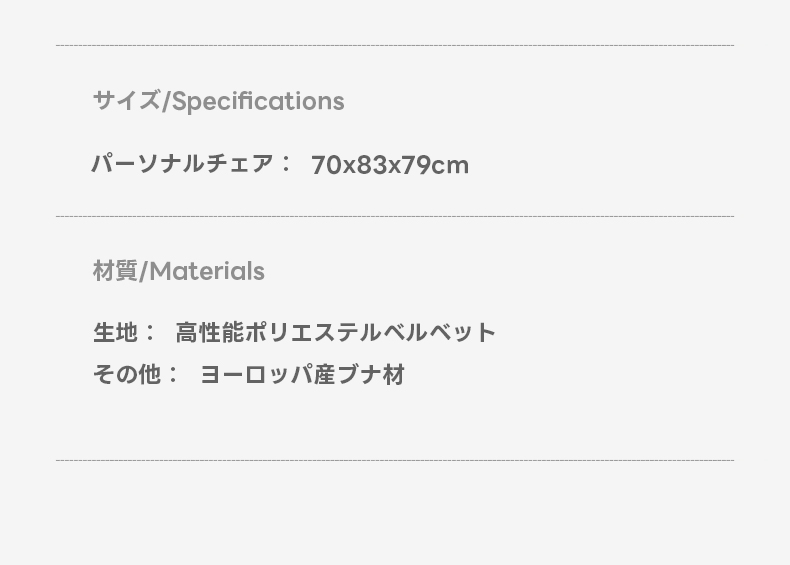Click the 材質 heading text
Viewport: 790px width, 565px height.
(x=115, y=271)
